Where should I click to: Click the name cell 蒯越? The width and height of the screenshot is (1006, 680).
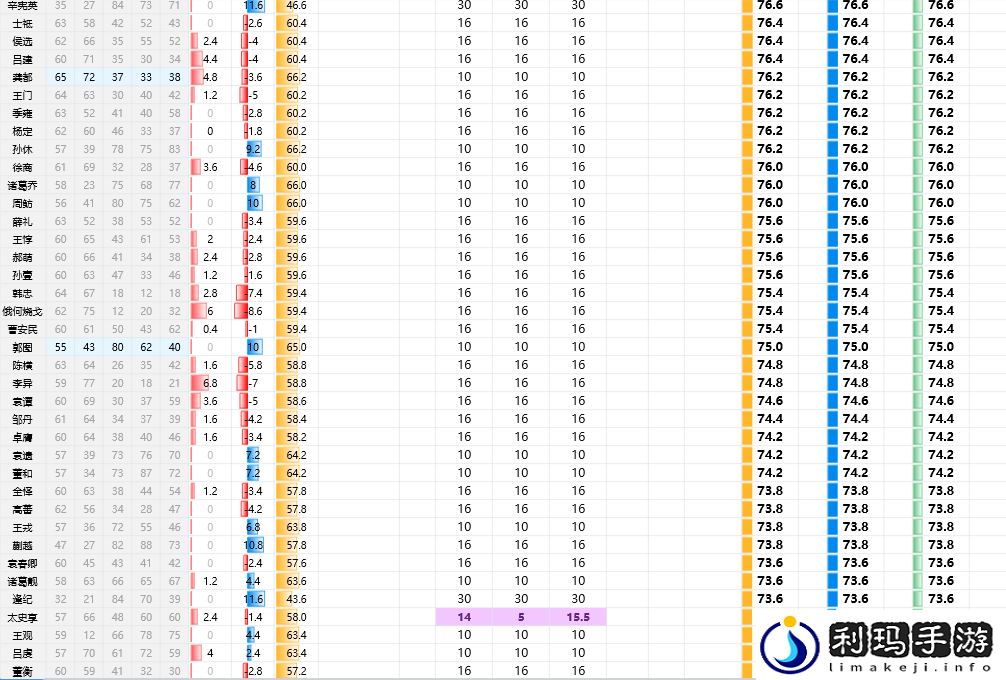[x=22, y=545]
